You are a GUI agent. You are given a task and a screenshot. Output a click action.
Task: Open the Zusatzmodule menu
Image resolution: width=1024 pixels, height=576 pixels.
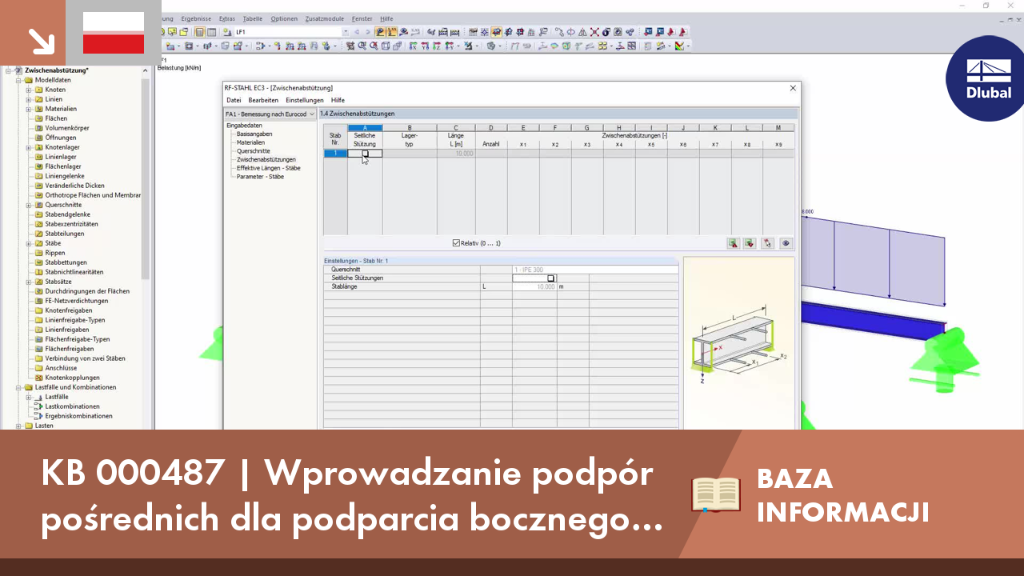click(324, 19)
